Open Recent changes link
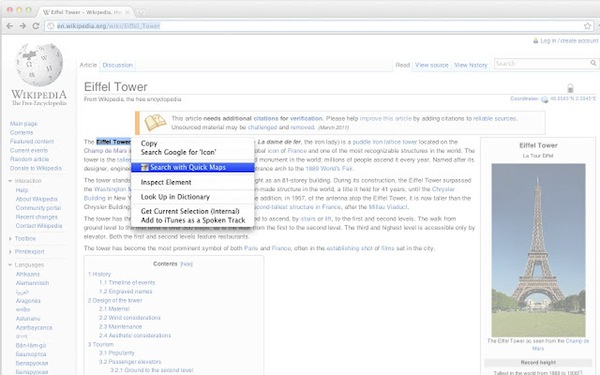This screenshot has width=600, height=375. pos(37,217)
